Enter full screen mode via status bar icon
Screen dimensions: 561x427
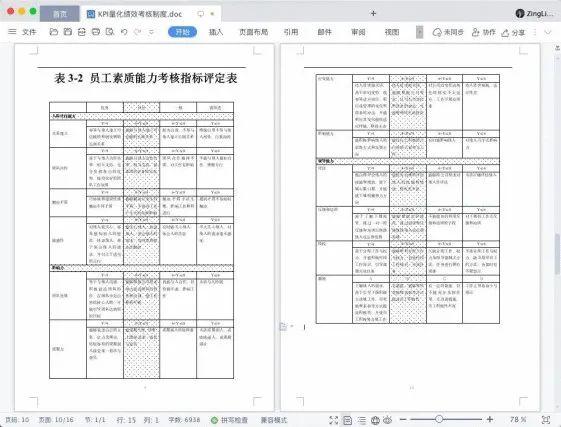coord(333,420)
